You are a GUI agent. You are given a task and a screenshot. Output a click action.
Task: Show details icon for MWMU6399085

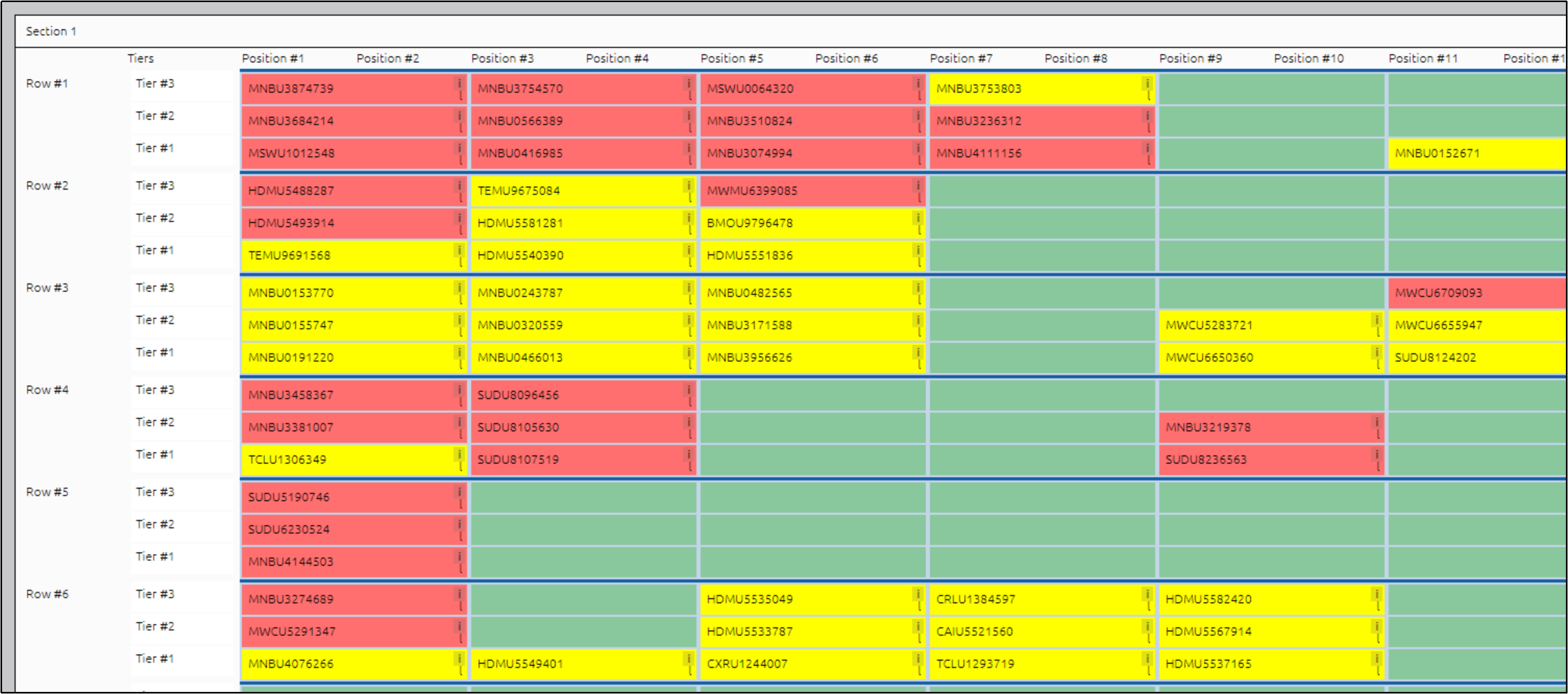[918, 185]
